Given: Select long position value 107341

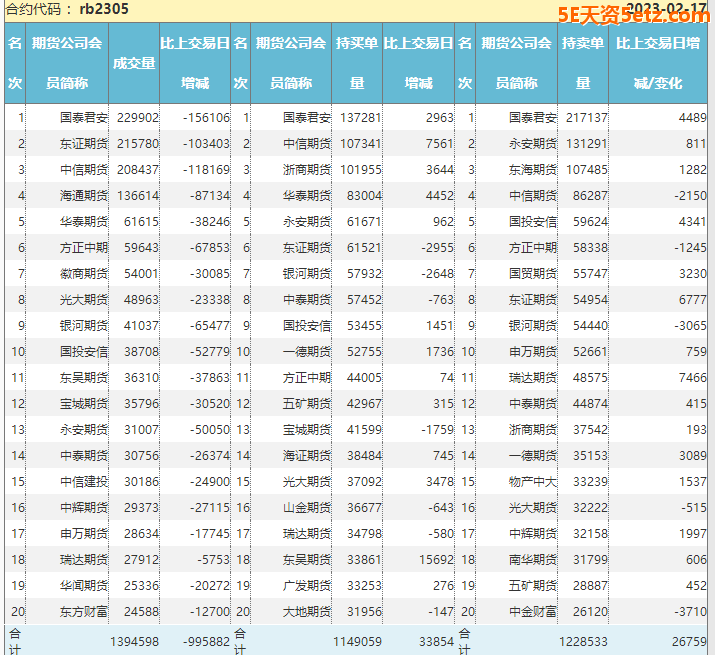Looking at the screenshot, I should click(x=361, y=144).
